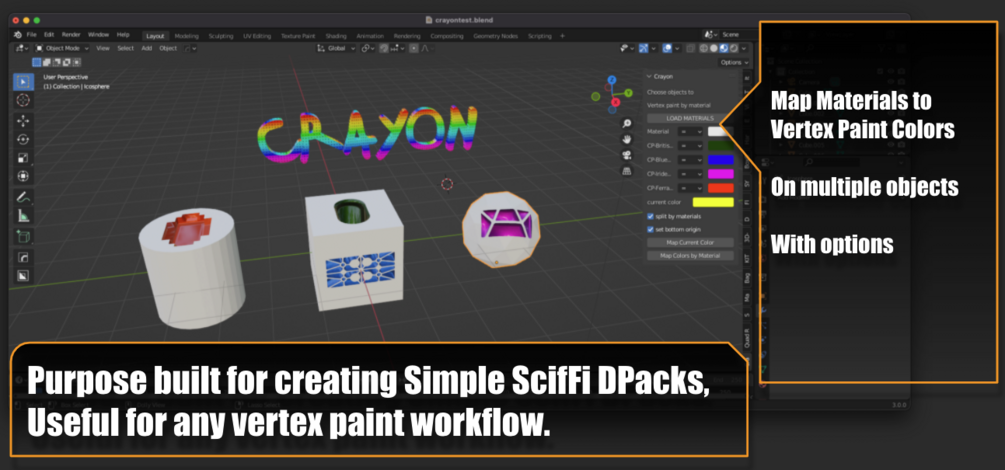1005x470 pixels.
Task: Click the yellow current color swatch
Action: (713, 203)
